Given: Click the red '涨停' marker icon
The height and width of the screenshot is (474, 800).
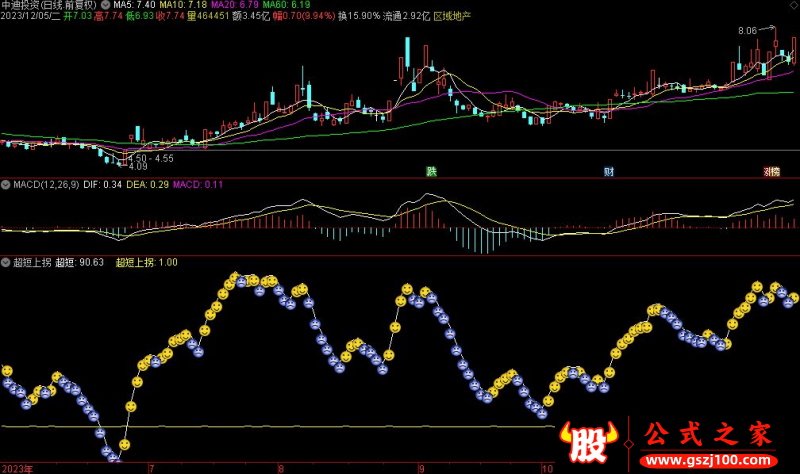Looking at the screenshot, I should 772,172.
